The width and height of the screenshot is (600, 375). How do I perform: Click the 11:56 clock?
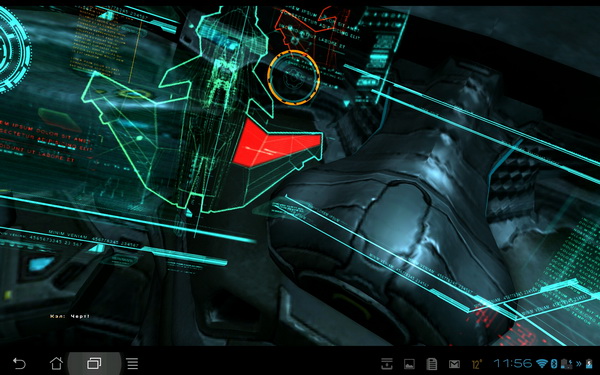pyautogui.click(x=513, y=363)
